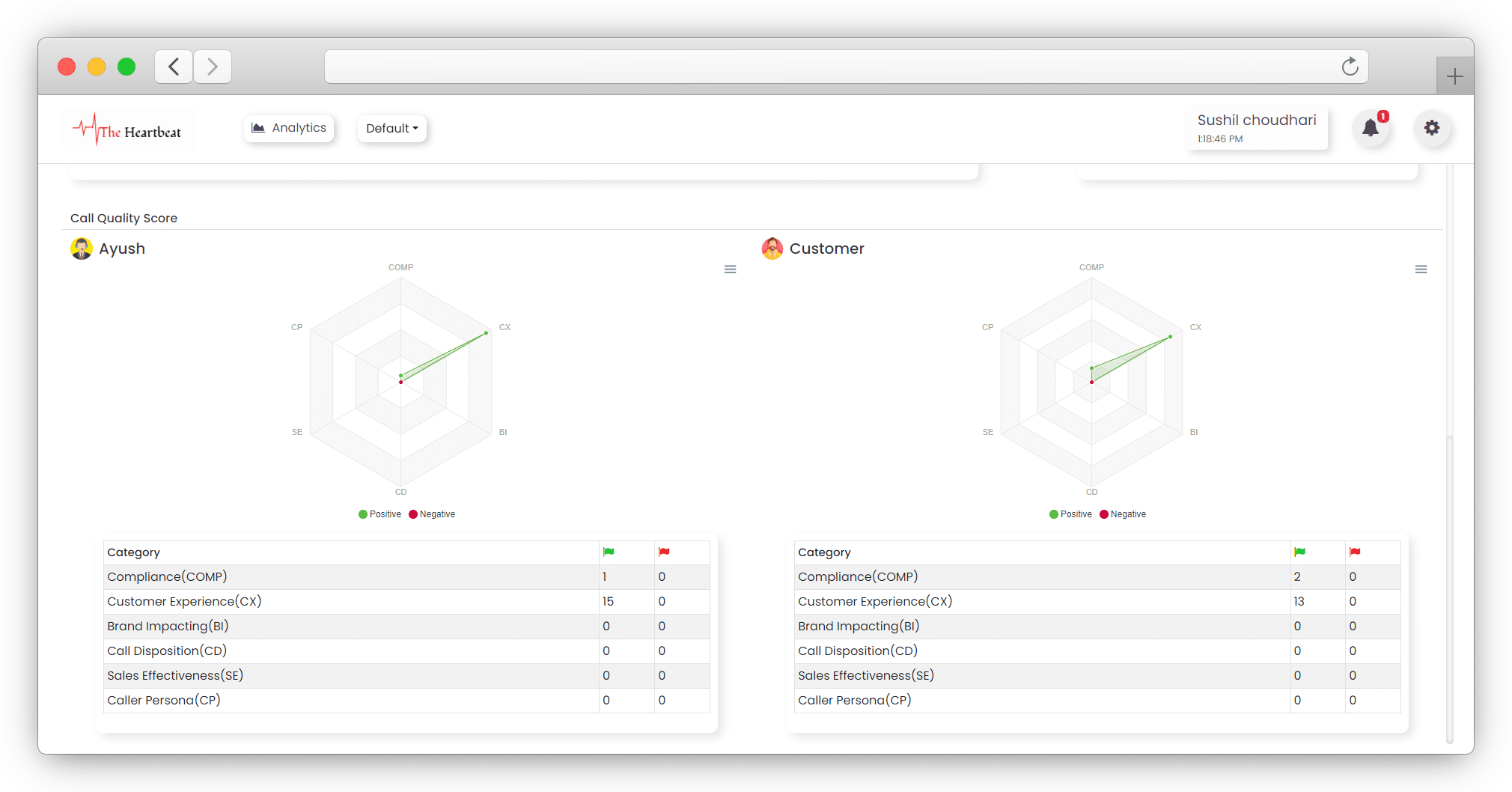Toggle the Negative legend under Customer's chart

point(1123,514)
